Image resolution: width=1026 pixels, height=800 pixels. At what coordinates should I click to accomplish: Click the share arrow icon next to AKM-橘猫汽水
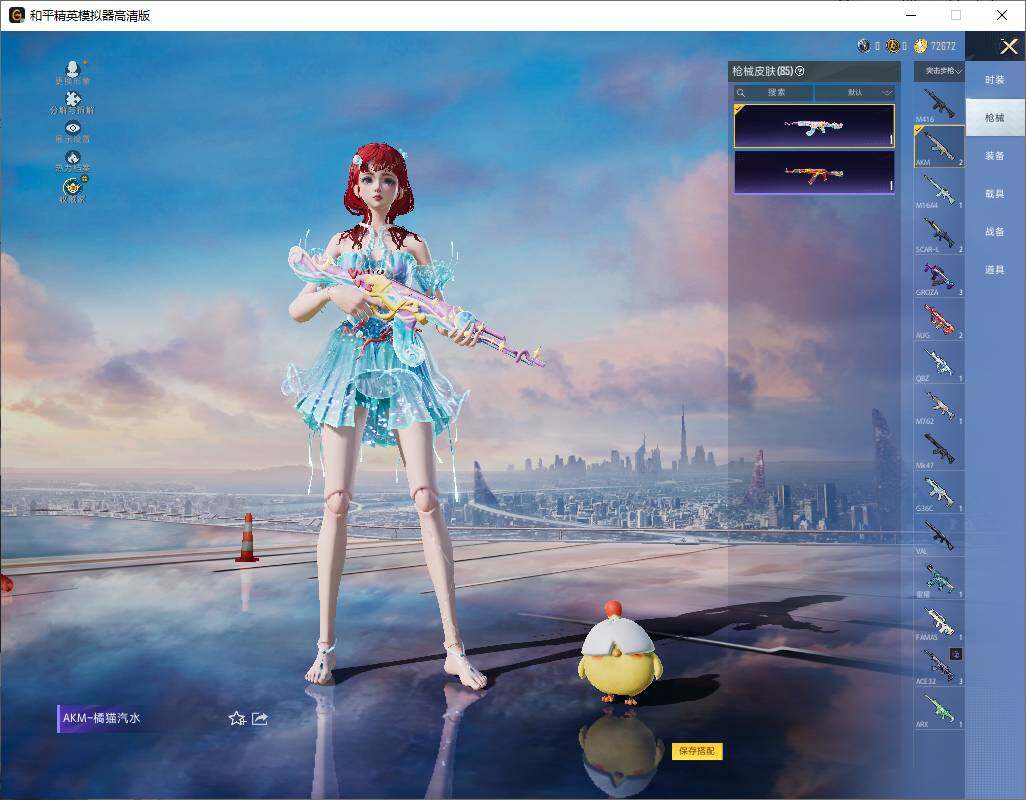tap(260, 718)
